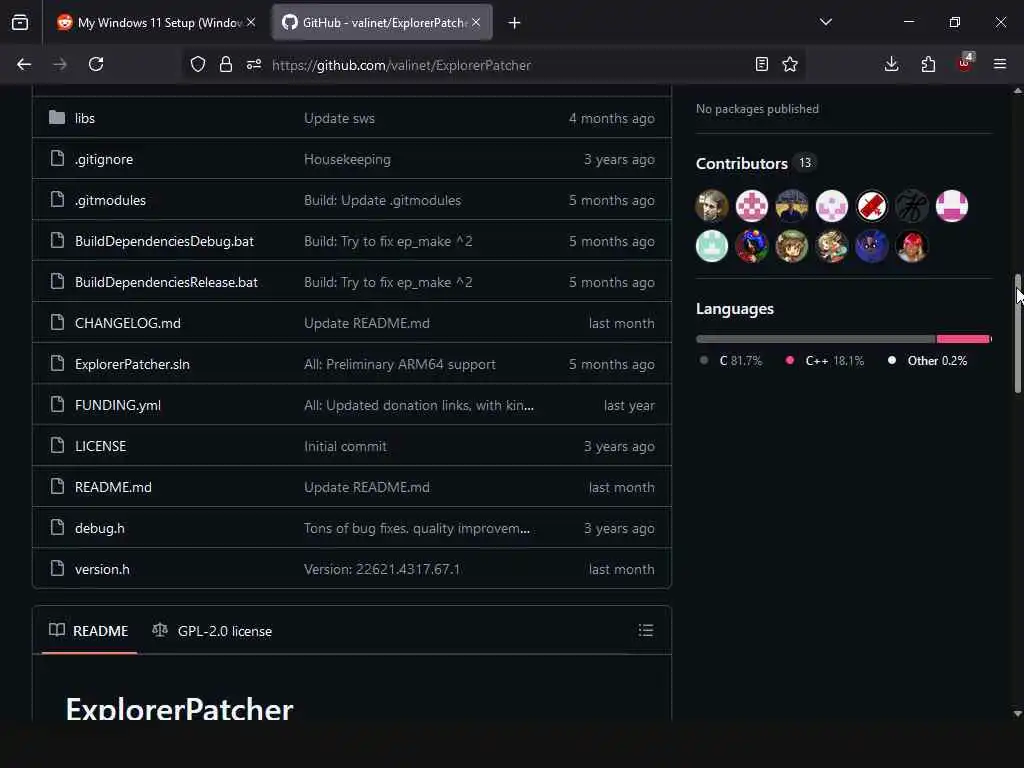The image size is (1024, 768).
Task: Close the GitHub ExplorerPatcher tab
Action: point(476,22)
